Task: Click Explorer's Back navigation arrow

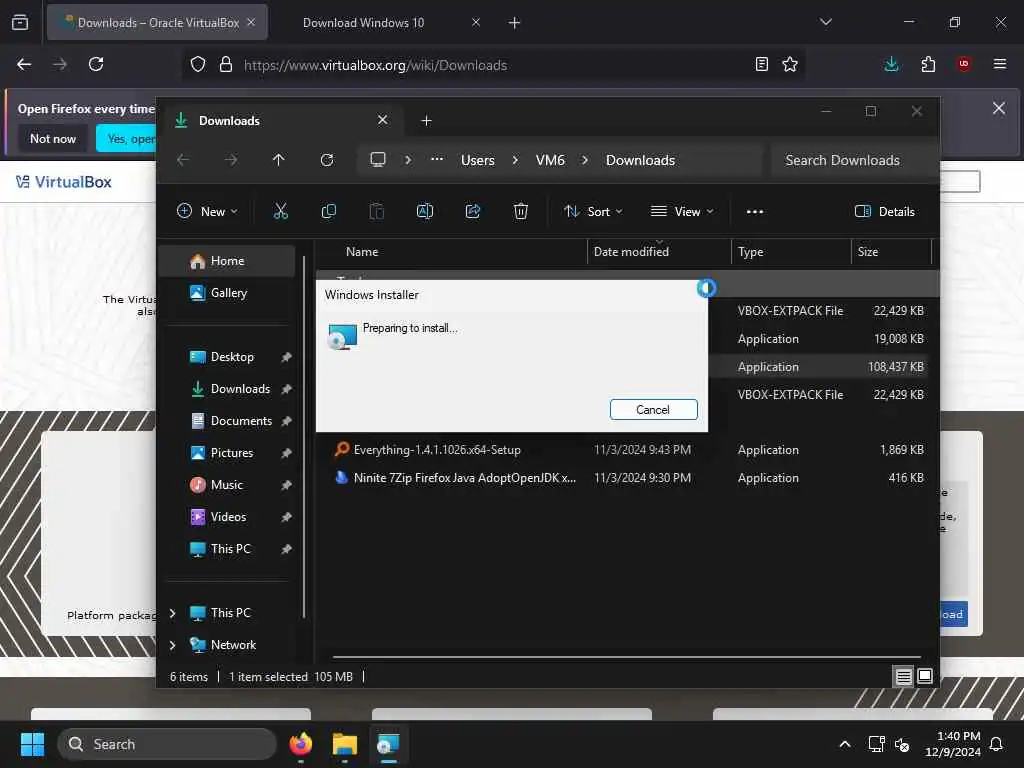Action: click(183, 160)
